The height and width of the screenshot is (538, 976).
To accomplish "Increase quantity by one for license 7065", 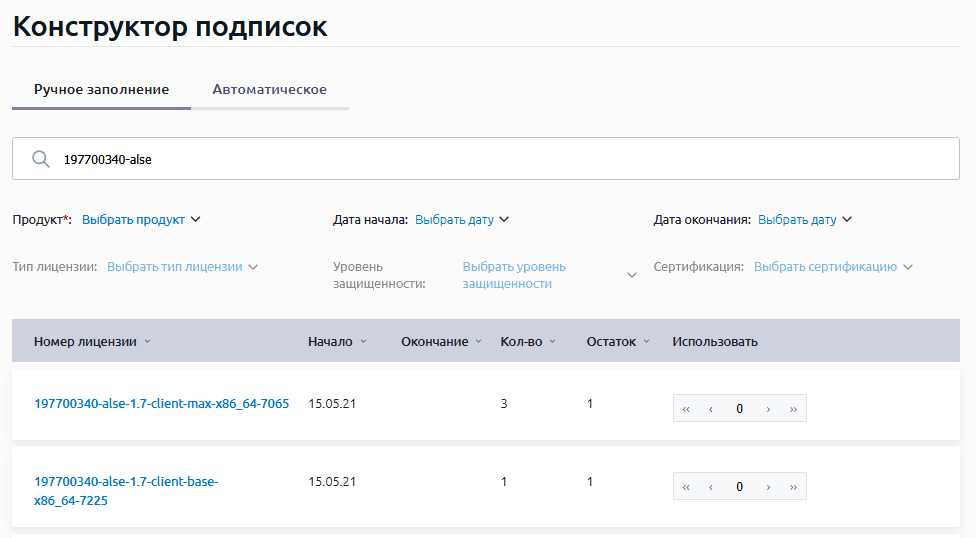I will tap(767, 409).
